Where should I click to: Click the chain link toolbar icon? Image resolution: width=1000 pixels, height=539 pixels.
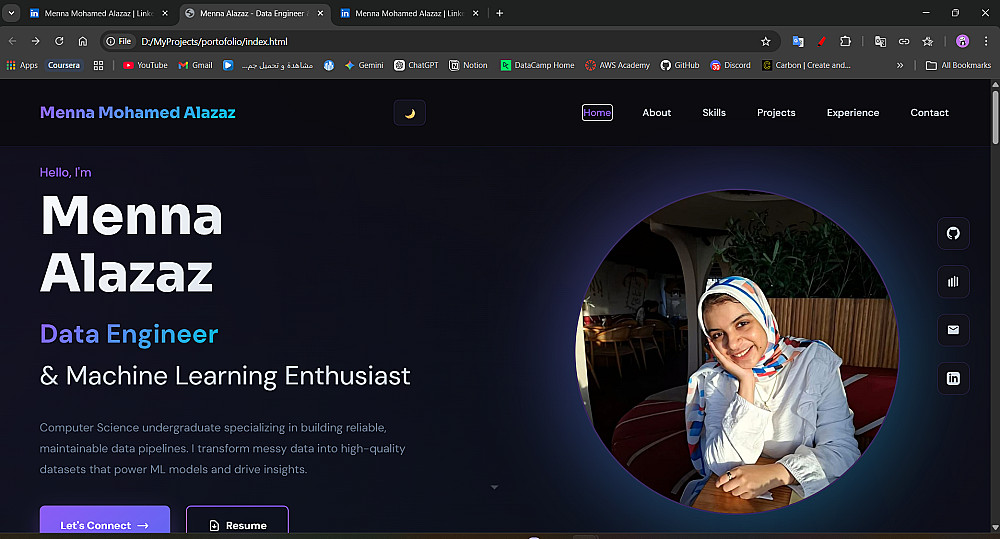904,41
